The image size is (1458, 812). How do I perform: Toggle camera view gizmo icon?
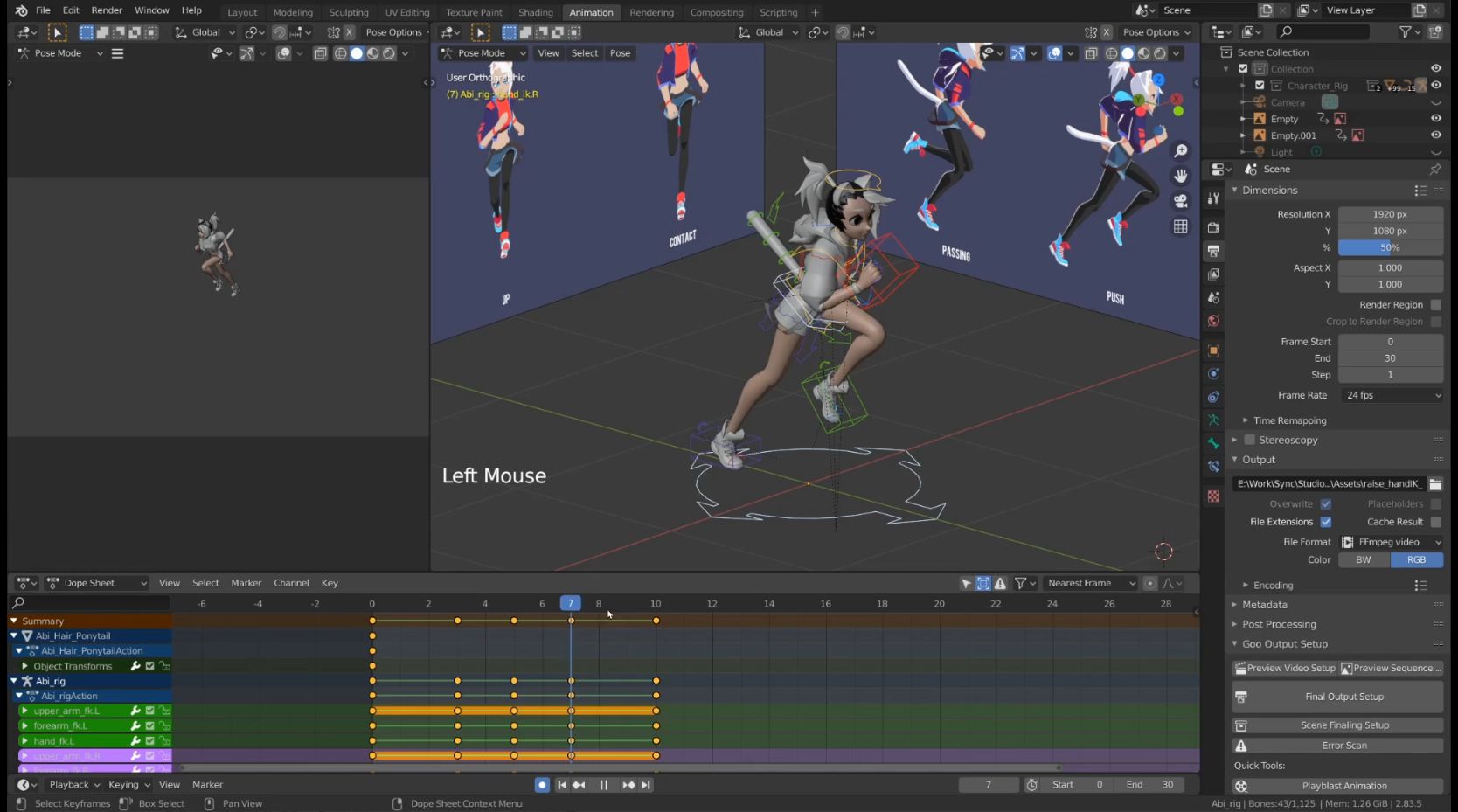pos(1180,201)
